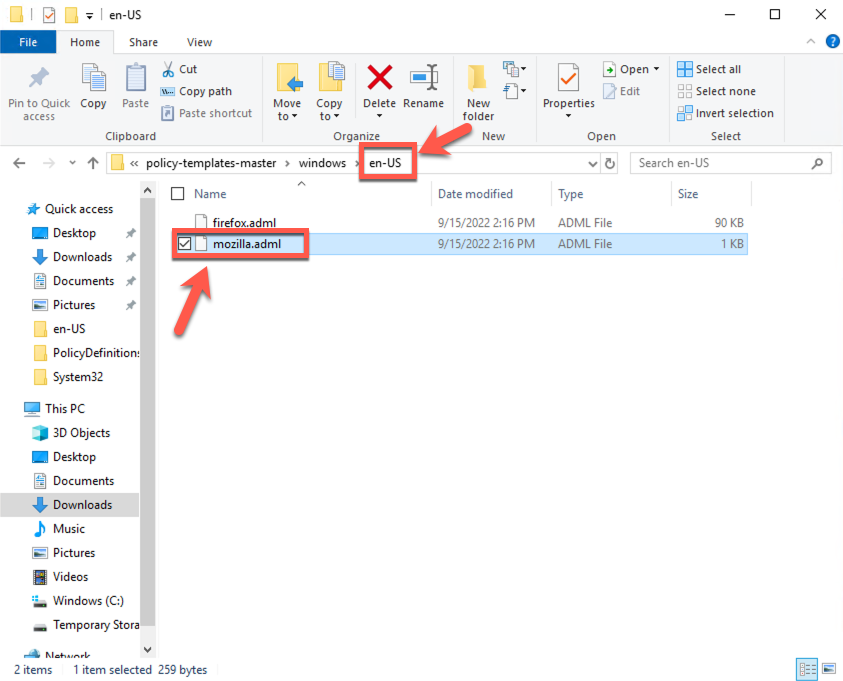Image resolution: width=843 pixels, height=681 pixels.
Task: Click quick access toolbar Properties icon
Action: [49, 15]
